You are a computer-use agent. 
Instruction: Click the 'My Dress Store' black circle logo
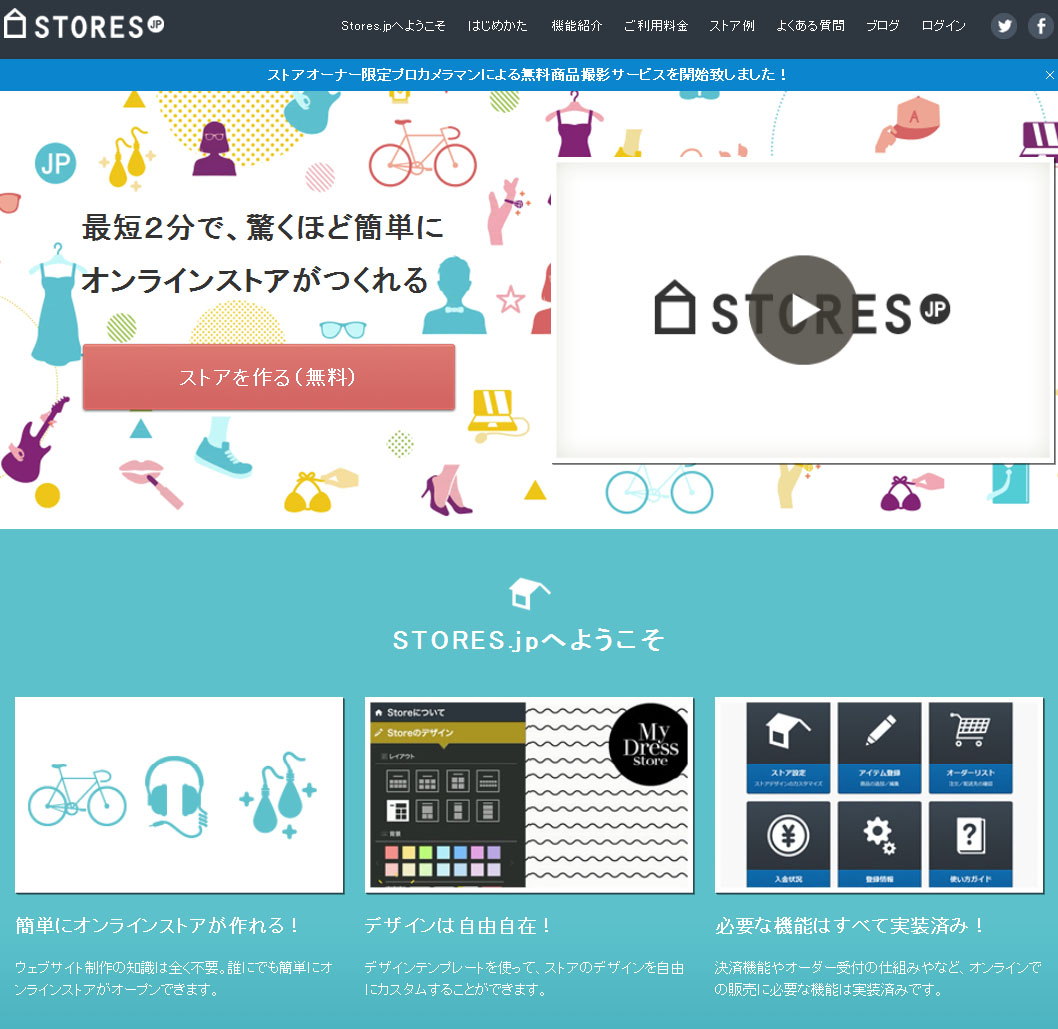[648, 745]
